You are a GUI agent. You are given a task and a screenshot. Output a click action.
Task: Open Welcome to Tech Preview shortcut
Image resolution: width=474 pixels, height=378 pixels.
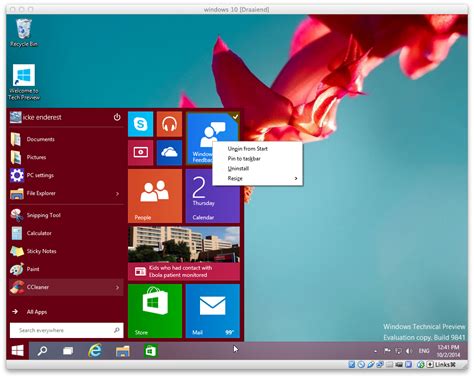point(24,82)
